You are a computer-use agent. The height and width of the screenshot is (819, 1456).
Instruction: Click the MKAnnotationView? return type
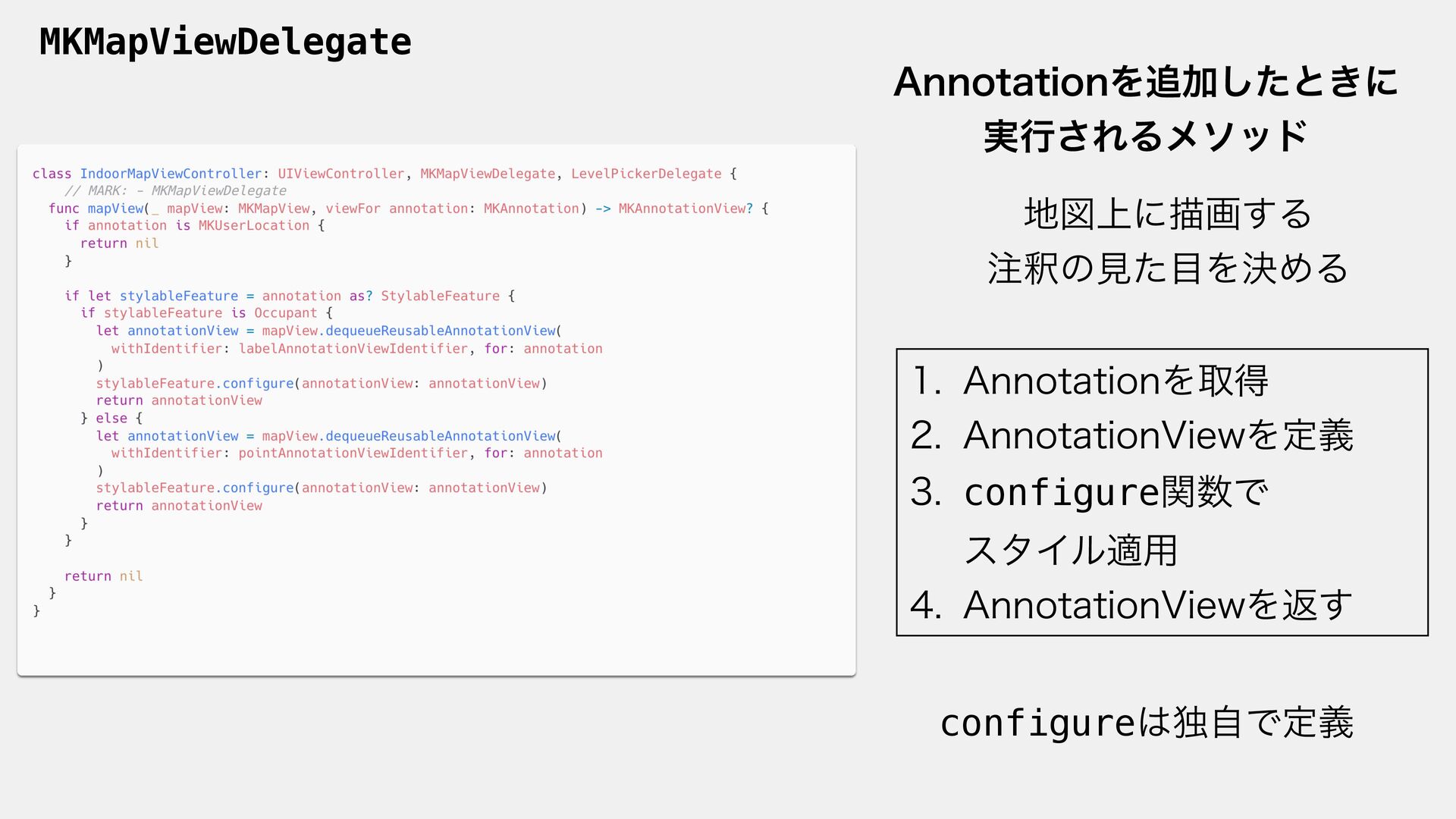pyautogui.click(x=686, y=209)
